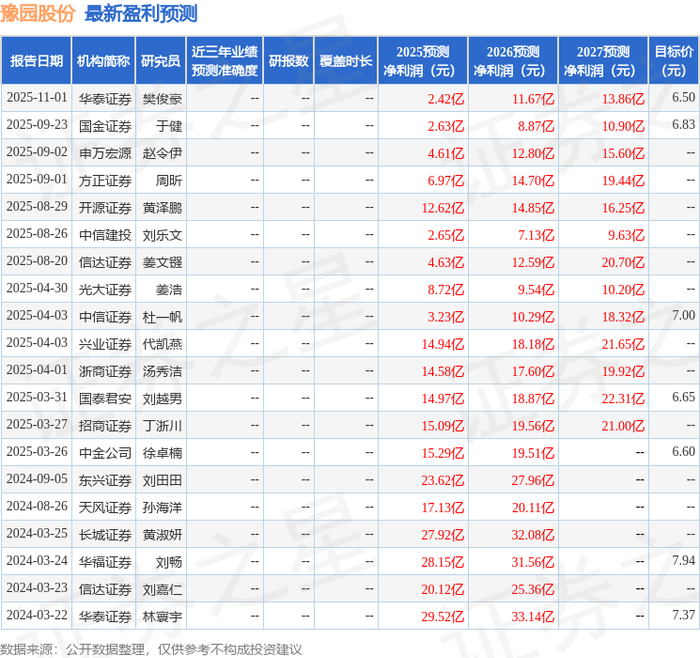Click the 豫园股份 title text
The height and width of the screenshot is (658, 700).
(38, 13)
